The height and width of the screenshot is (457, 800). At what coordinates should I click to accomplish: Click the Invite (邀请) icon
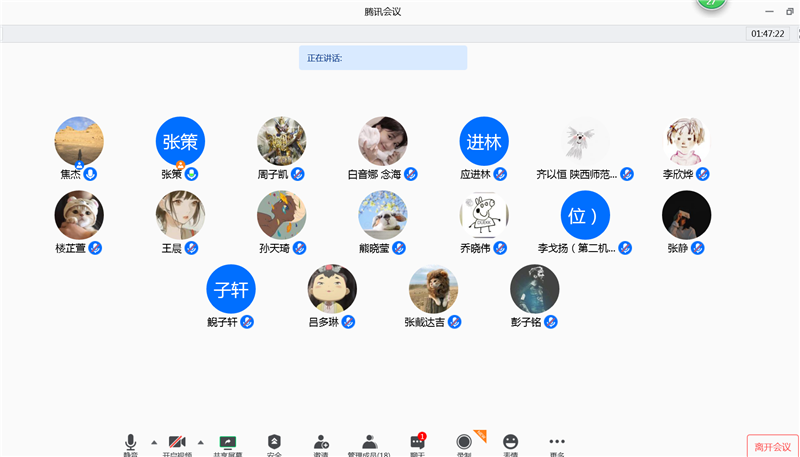[321, 443]
